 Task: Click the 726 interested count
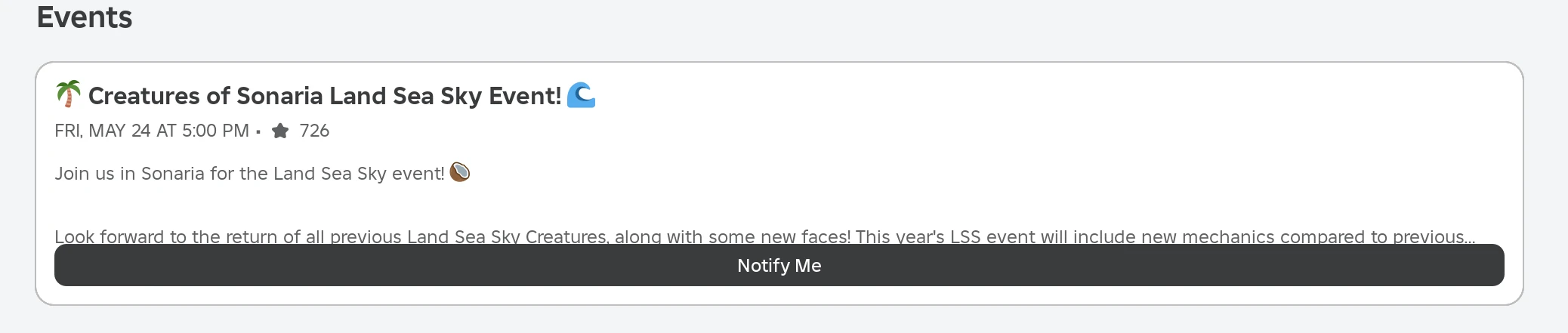click(x=314, y=131)
